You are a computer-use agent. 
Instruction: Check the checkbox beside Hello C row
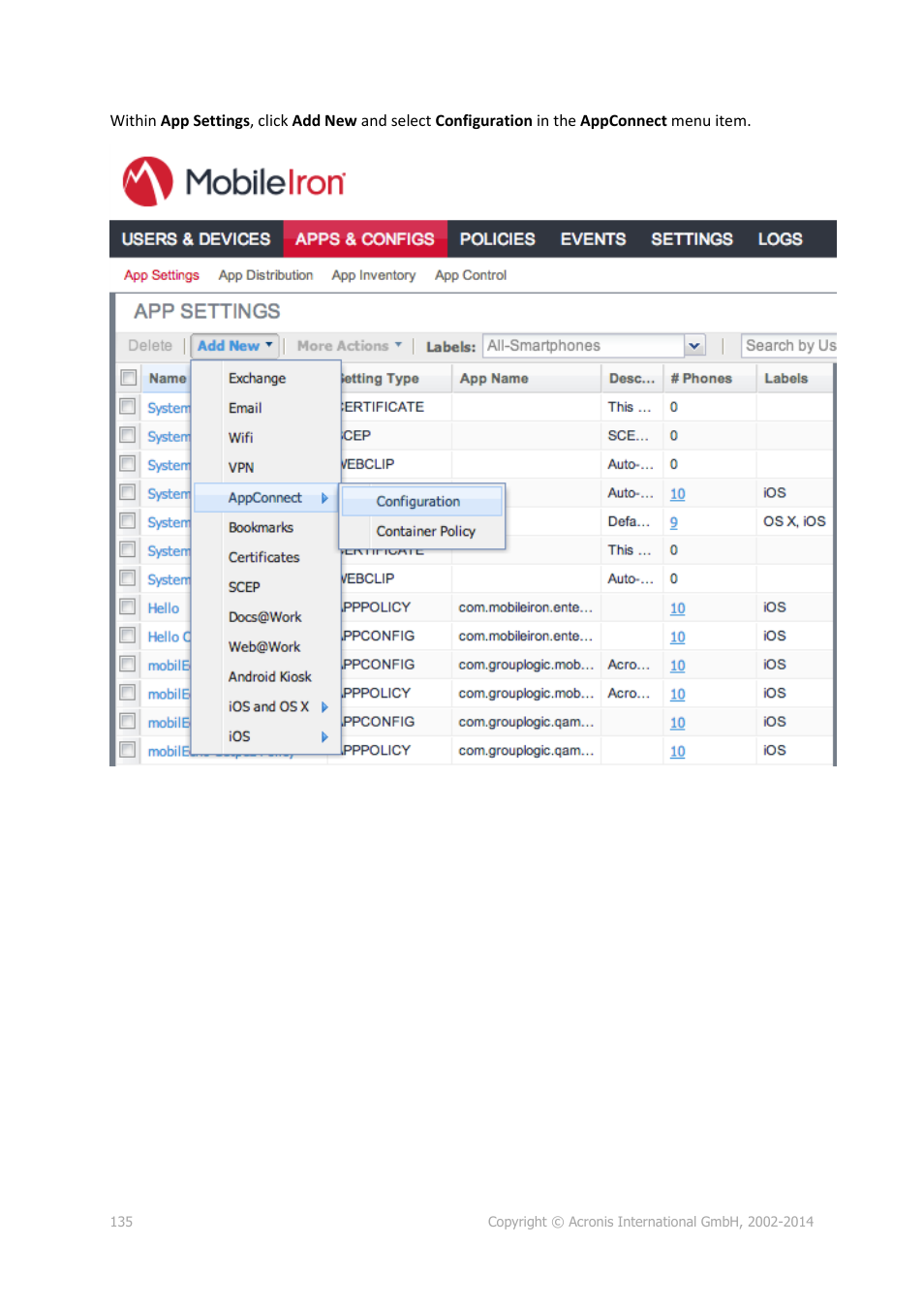[128, 636]
